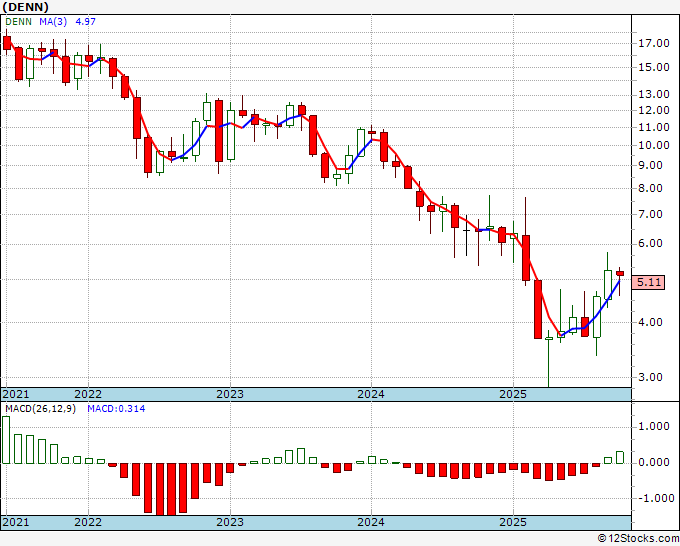Screen dimensions: 680x546
Task: Click the 11.00 price axis label
Action: pos(654,127)
